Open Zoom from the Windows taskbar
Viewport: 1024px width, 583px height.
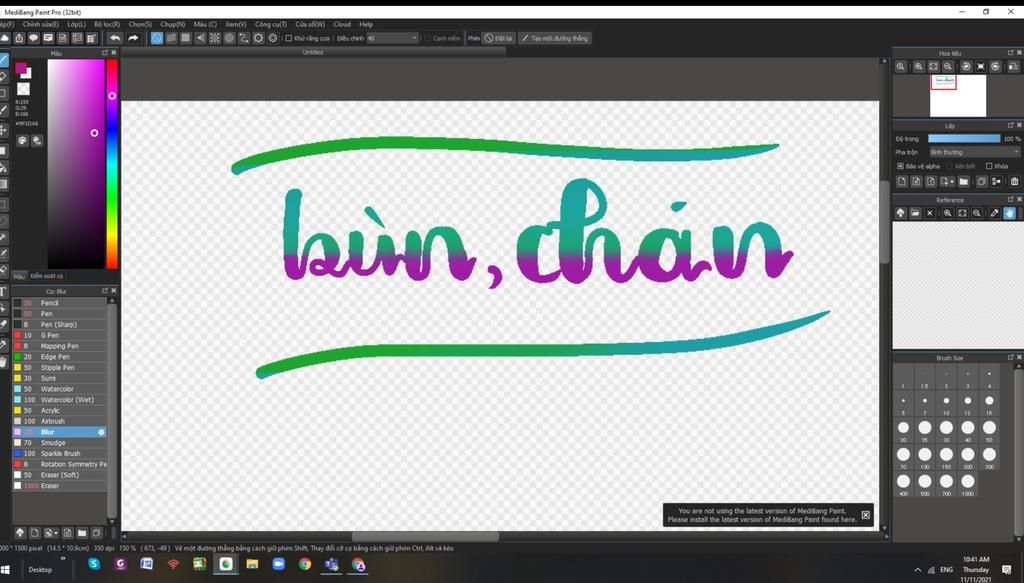tap(279, 564)
